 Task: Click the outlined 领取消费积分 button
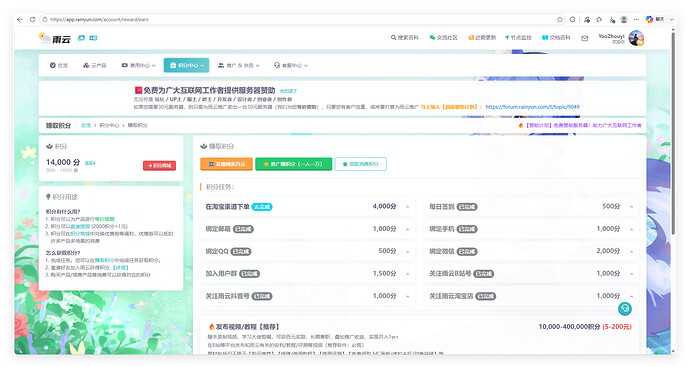click(x=360, y=164)
